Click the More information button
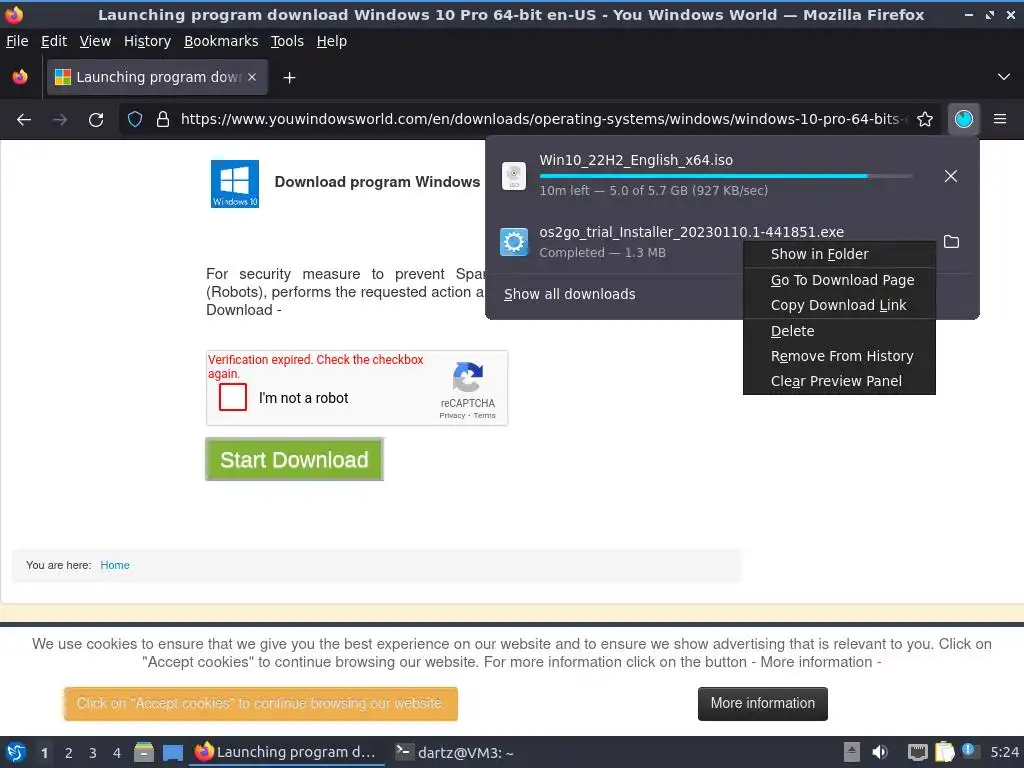The width and height of the screenshot is (1024, 768). (763, 703)
